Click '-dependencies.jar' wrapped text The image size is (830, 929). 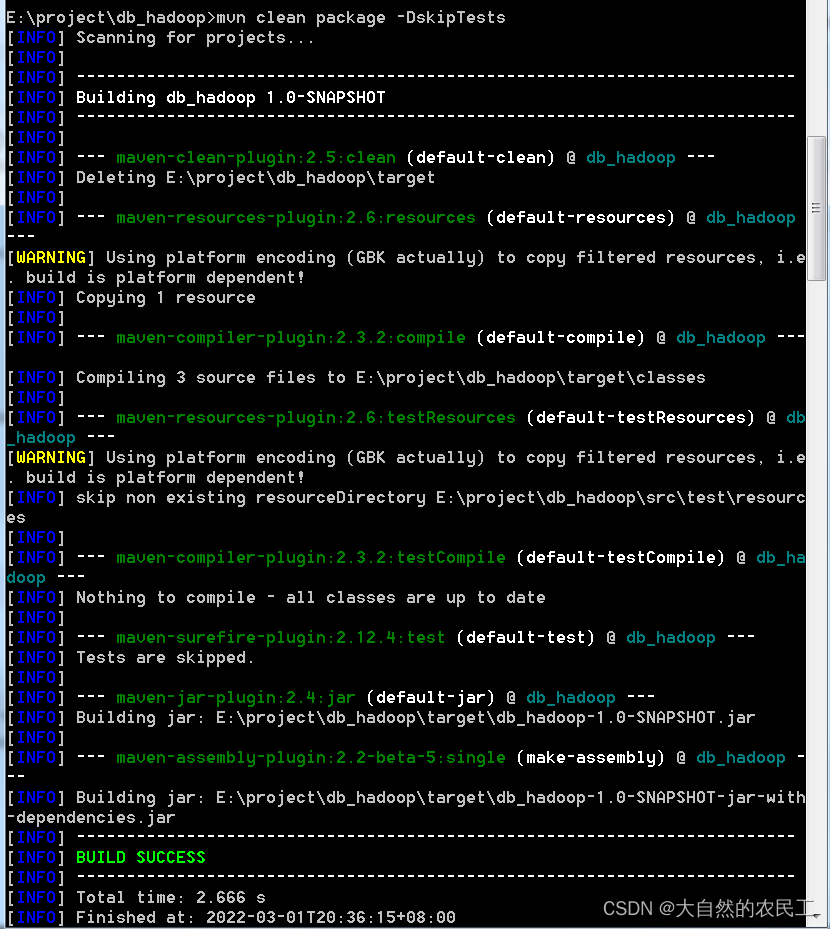click(91, 818)
